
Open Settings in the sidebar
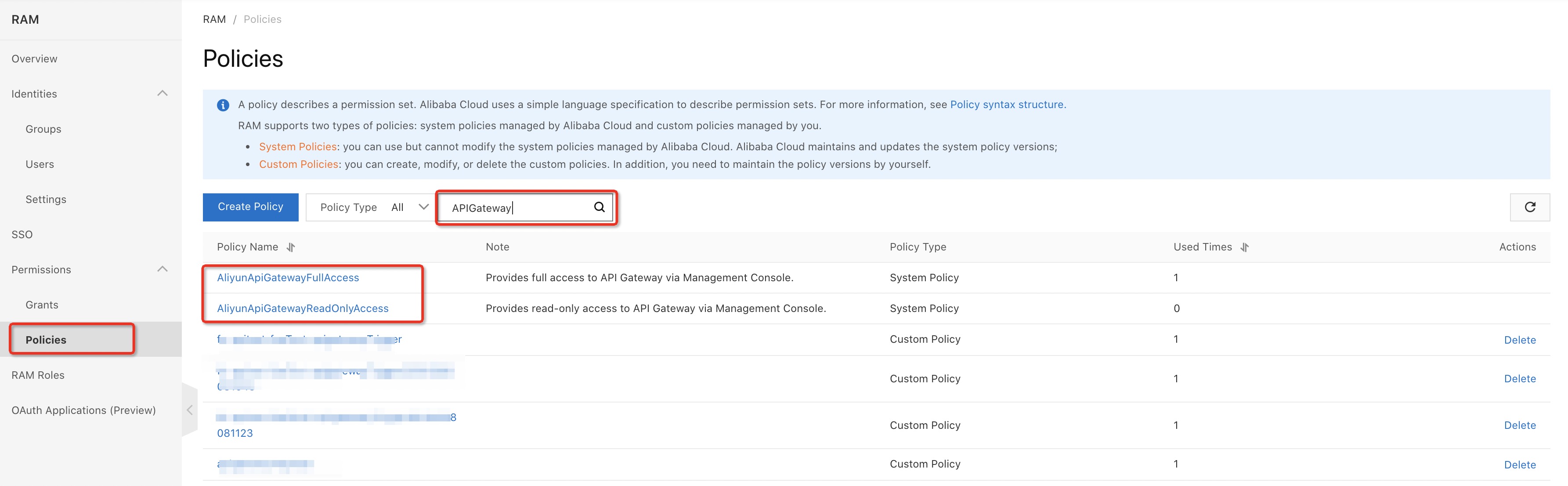click(x=46, y=200)
